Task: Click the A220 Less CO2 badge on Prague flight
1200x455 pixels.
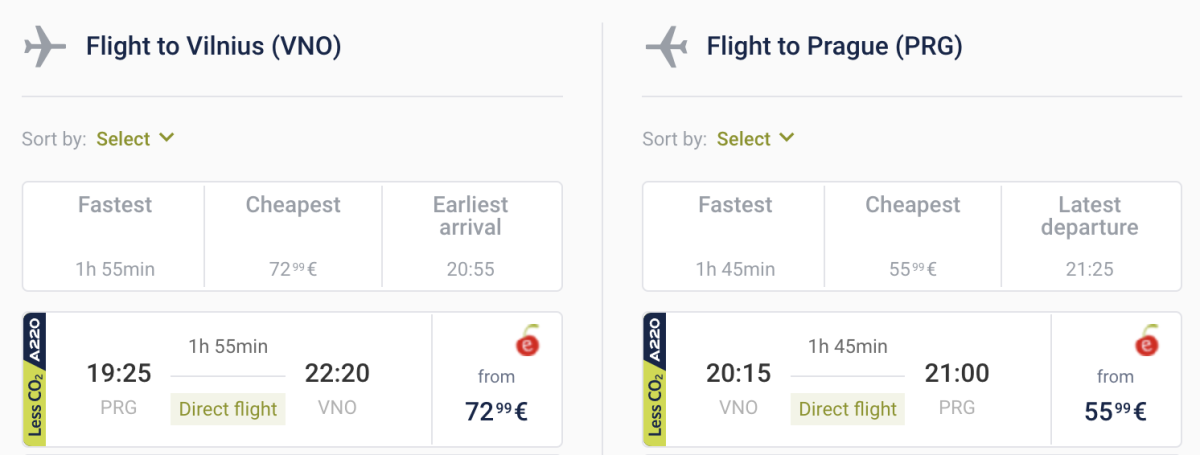Action: point(655,379)
